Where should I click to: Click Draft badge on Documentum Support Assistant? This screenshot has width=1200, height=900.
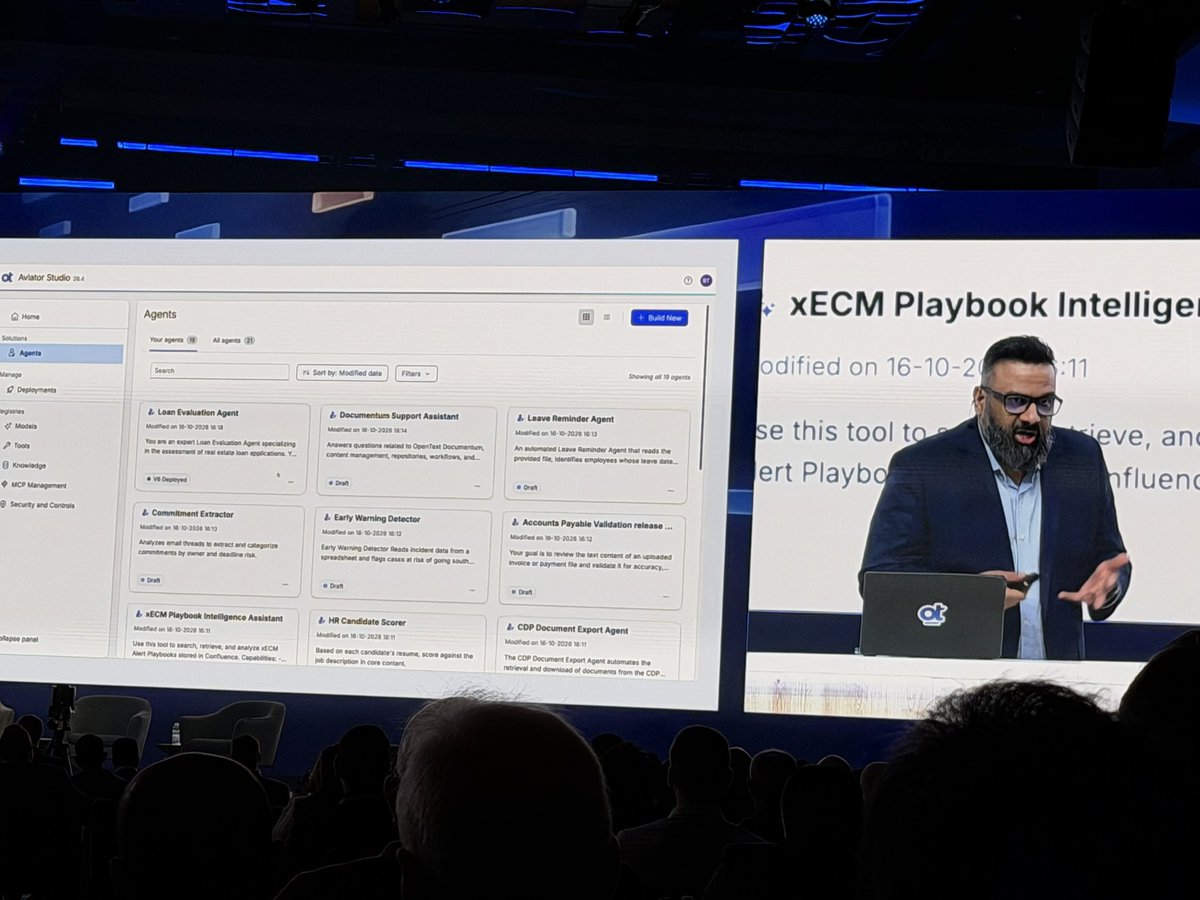[337, 482]
